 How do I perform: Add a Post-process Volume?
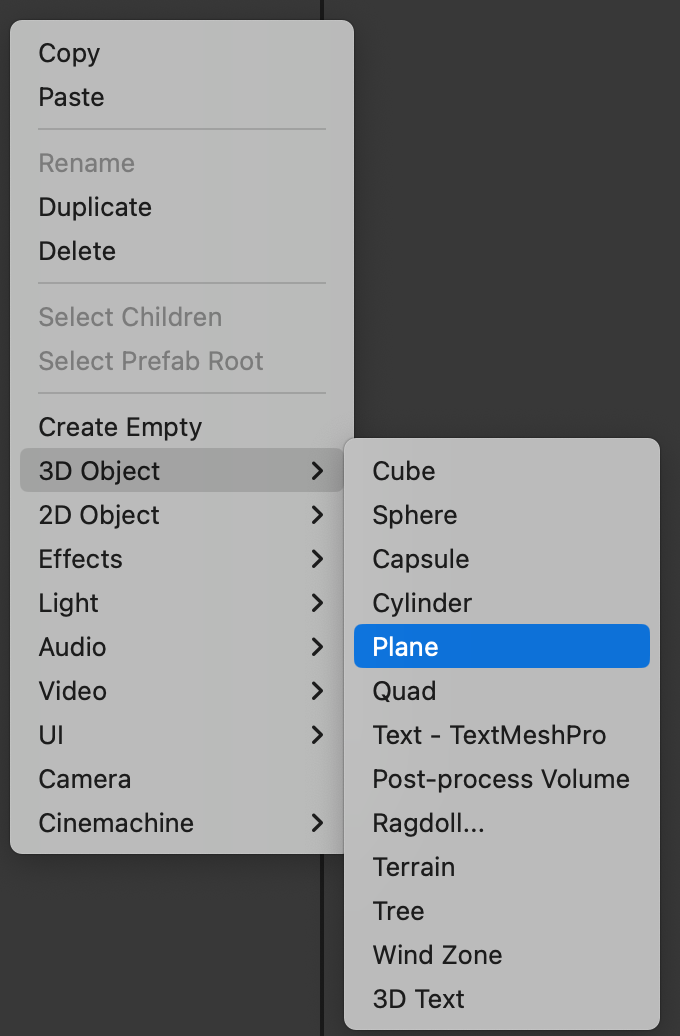pyautogui.click(x=502, y=778)
